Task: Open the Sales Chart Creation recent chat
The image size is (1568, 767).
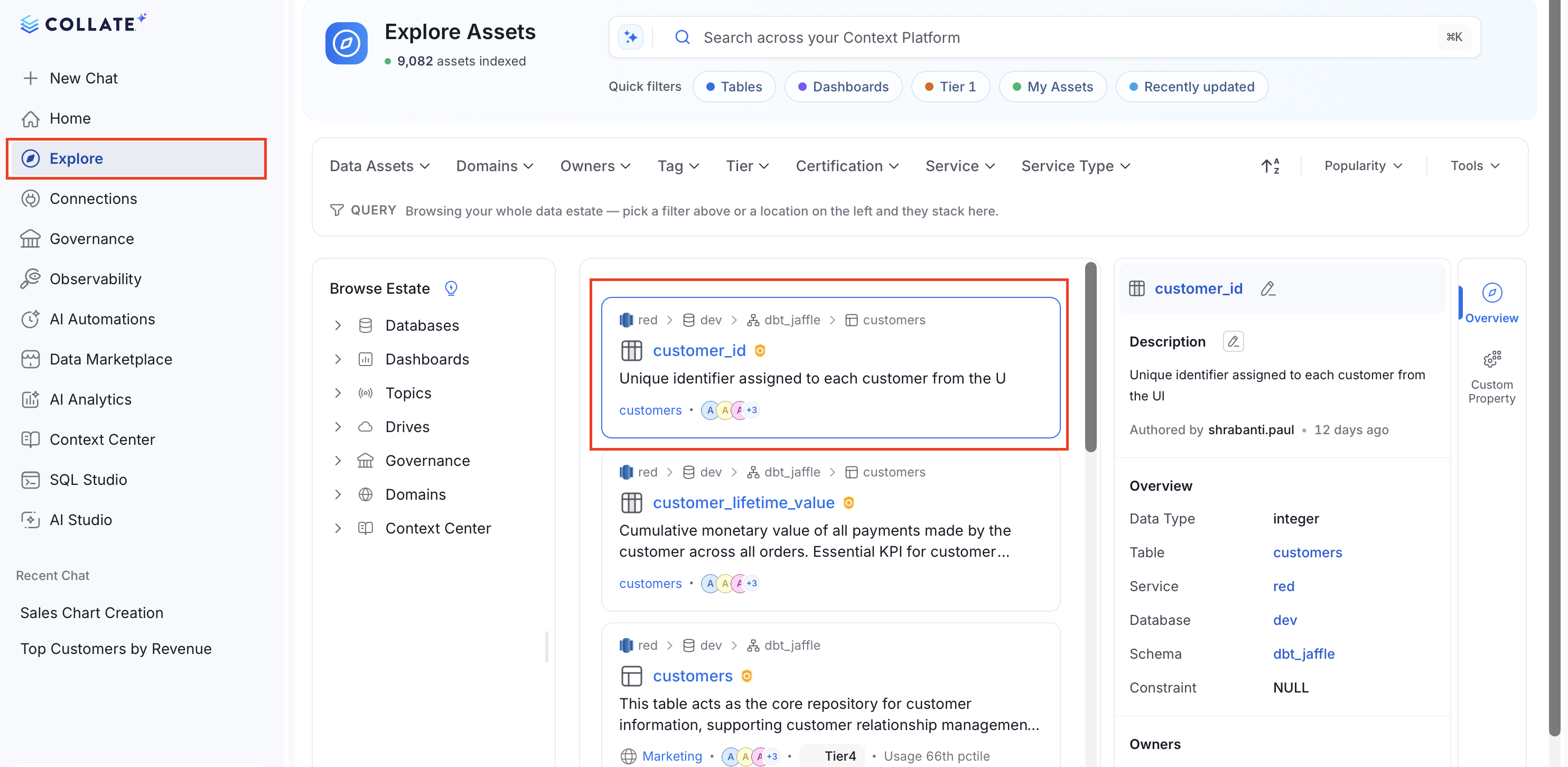Action: tap(92, 612)
